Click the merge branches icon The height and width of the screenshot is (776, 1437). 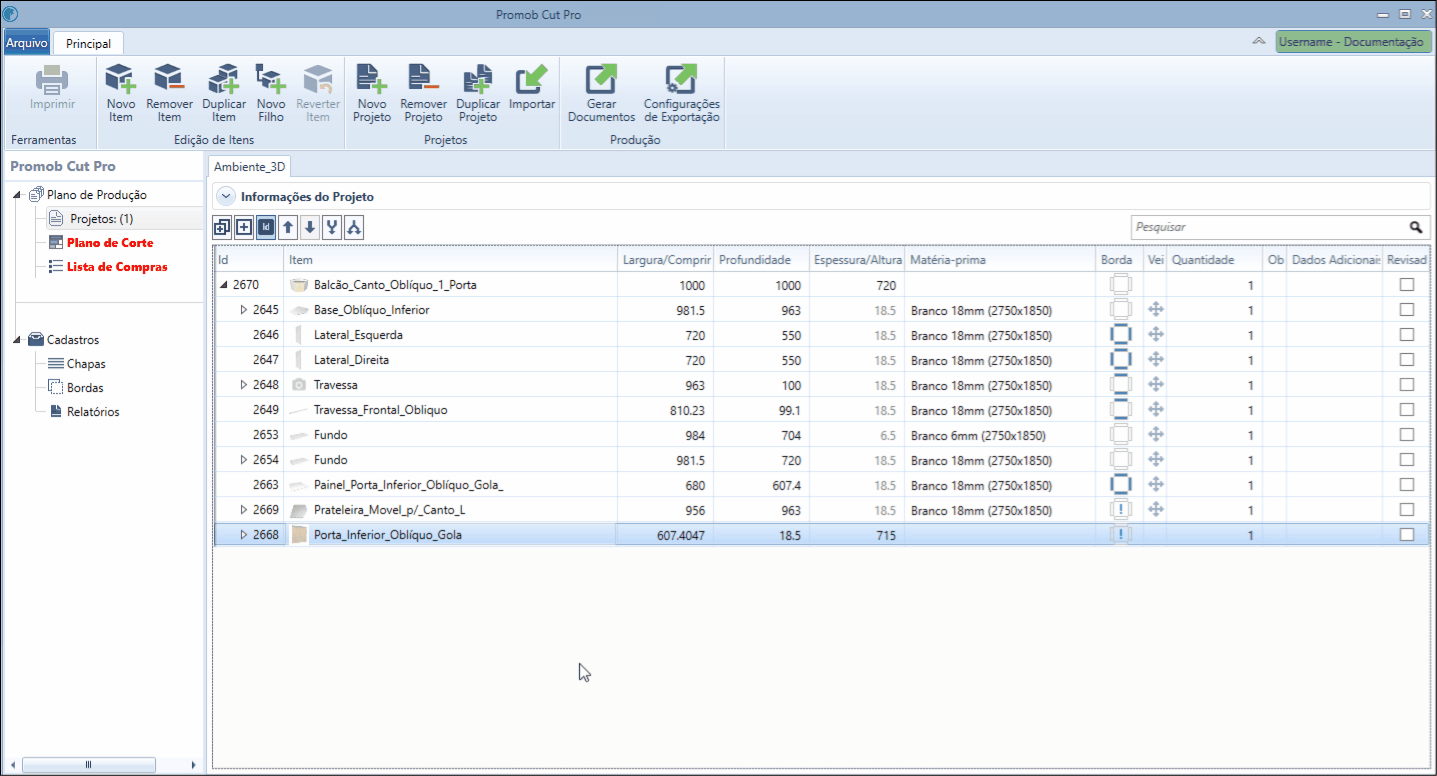tap(332, 227)
